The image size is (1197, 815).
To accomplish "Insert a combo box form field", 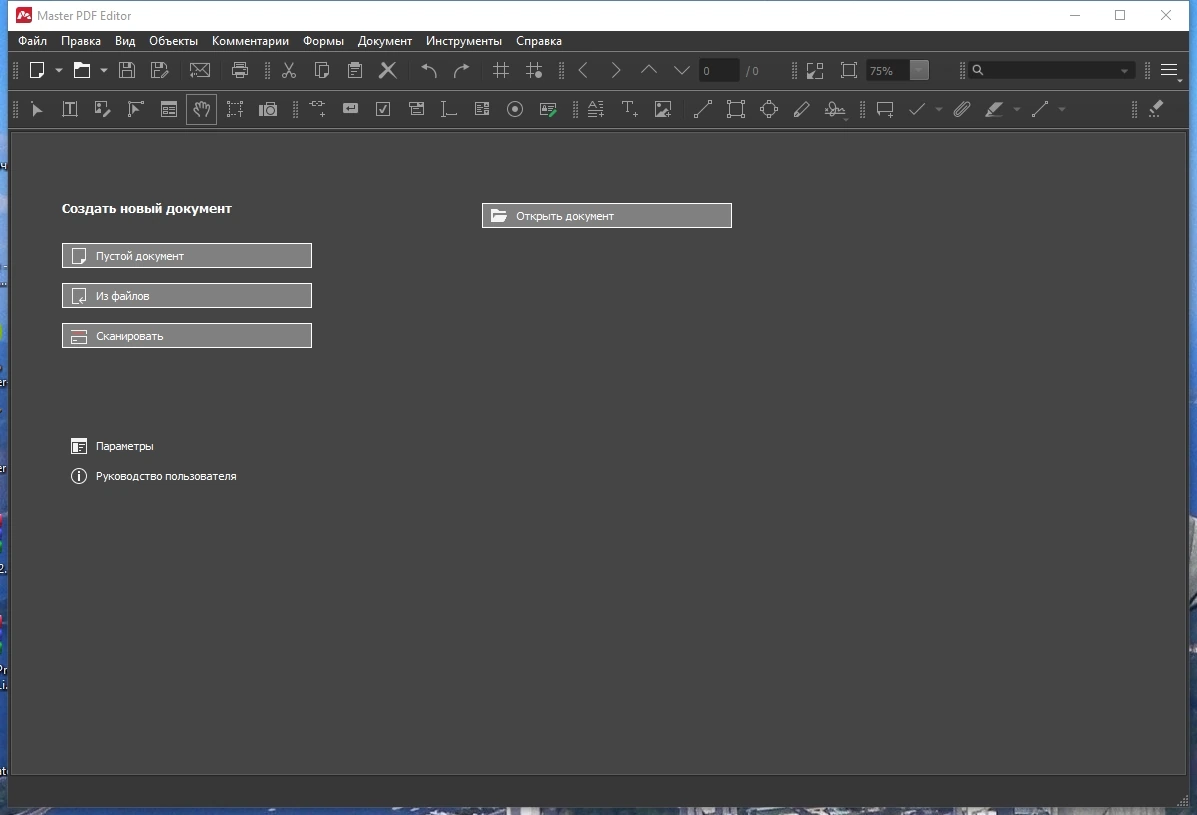I will pyautogui.click(x=416, y=109).
